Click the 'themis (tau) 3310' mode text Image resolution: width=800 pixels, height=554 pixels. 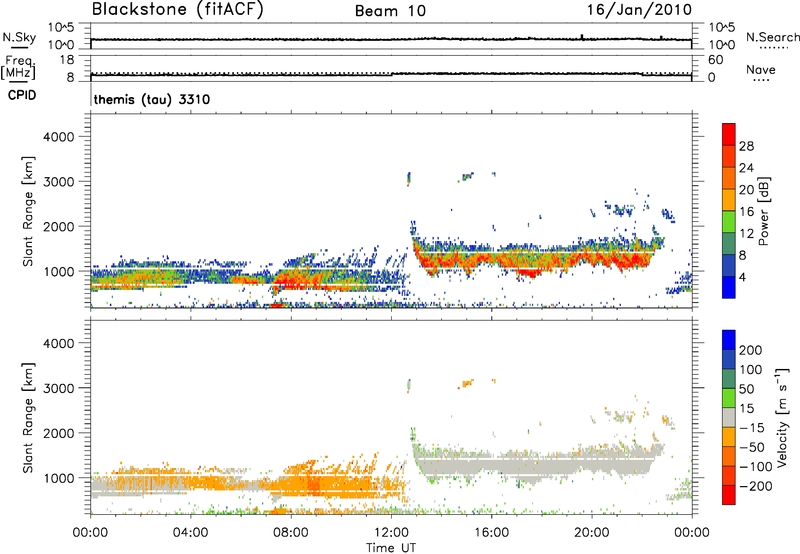pyautogui.click(x=152, y=99)
